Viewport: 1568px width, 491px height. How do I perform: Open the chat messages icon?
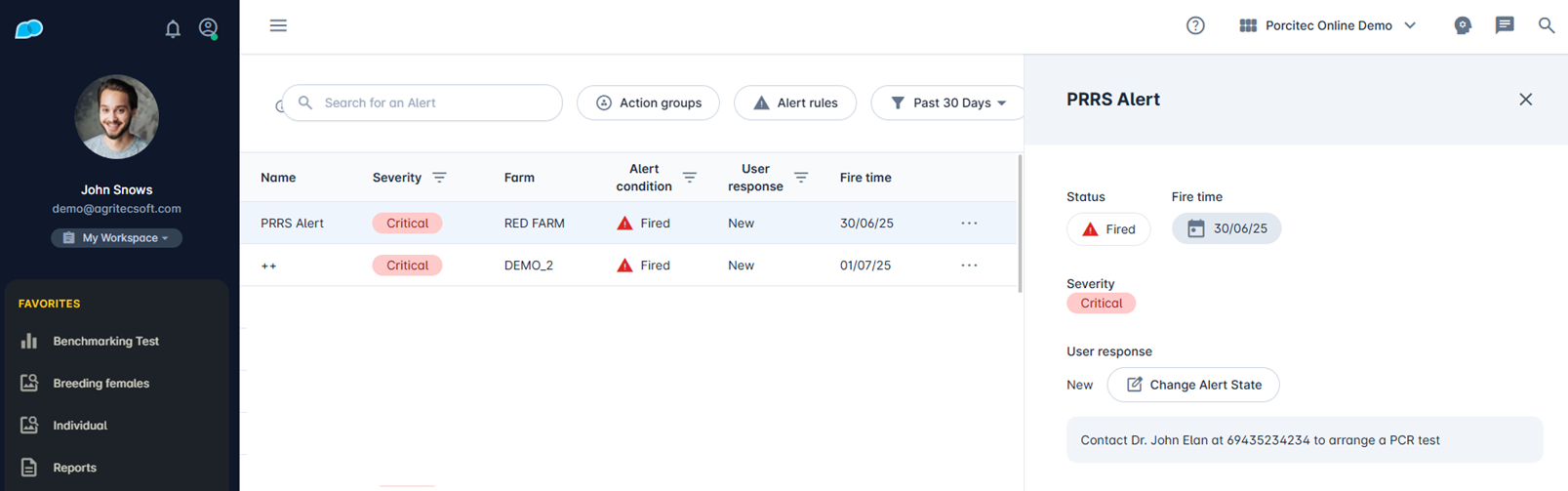[x=1505, y=25]
